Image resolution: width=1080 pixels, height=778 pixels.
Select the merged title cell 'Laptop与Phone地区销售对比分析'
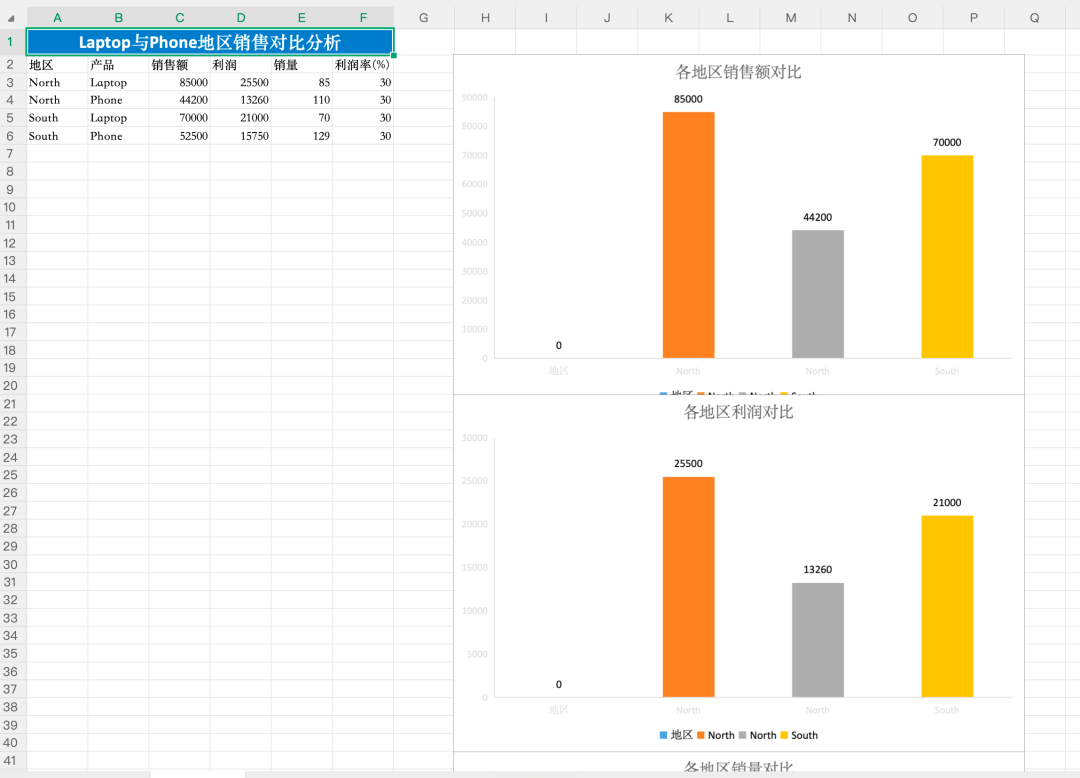(210, 42)
